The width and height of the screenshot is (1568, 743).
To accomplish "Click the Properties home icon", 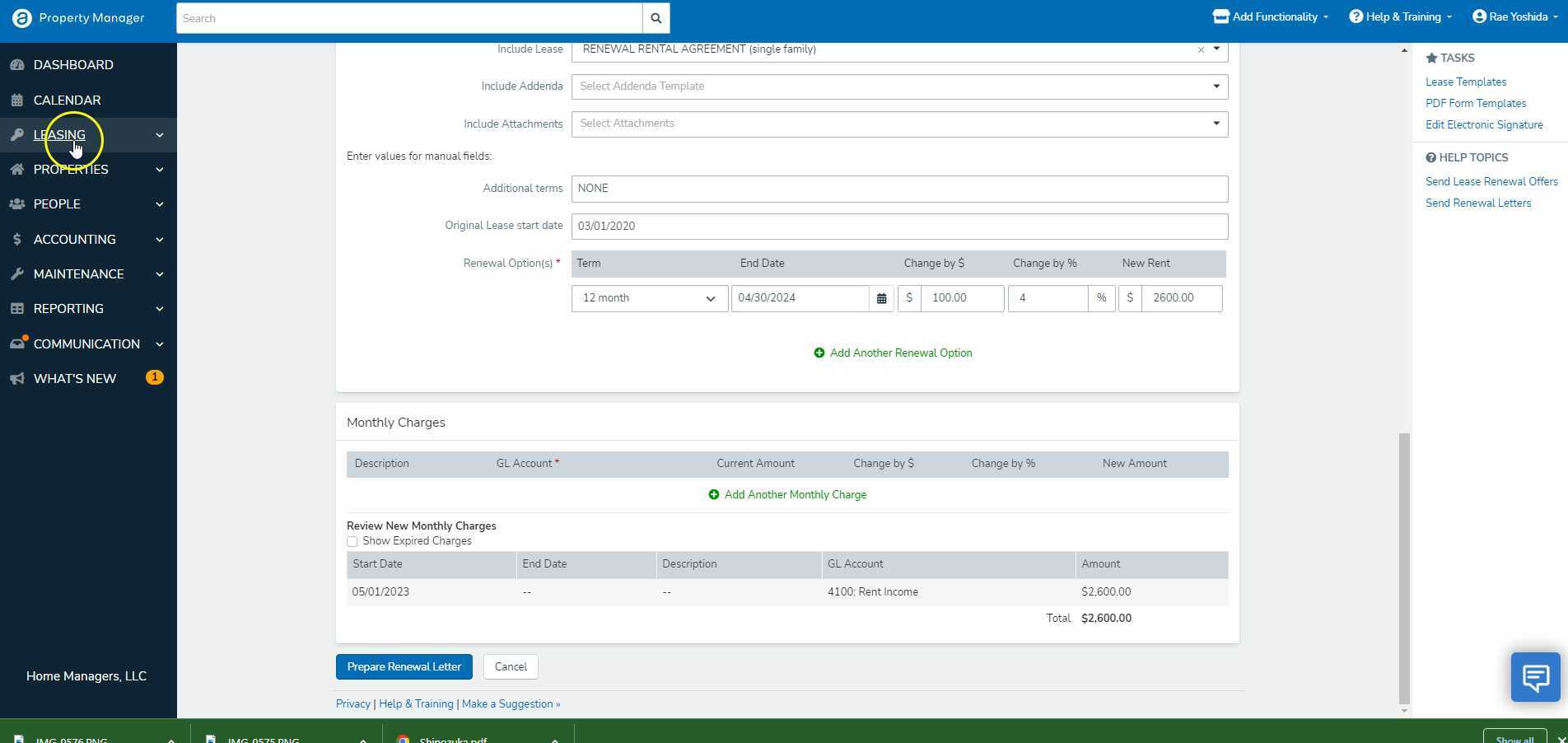I will point(16,169).
